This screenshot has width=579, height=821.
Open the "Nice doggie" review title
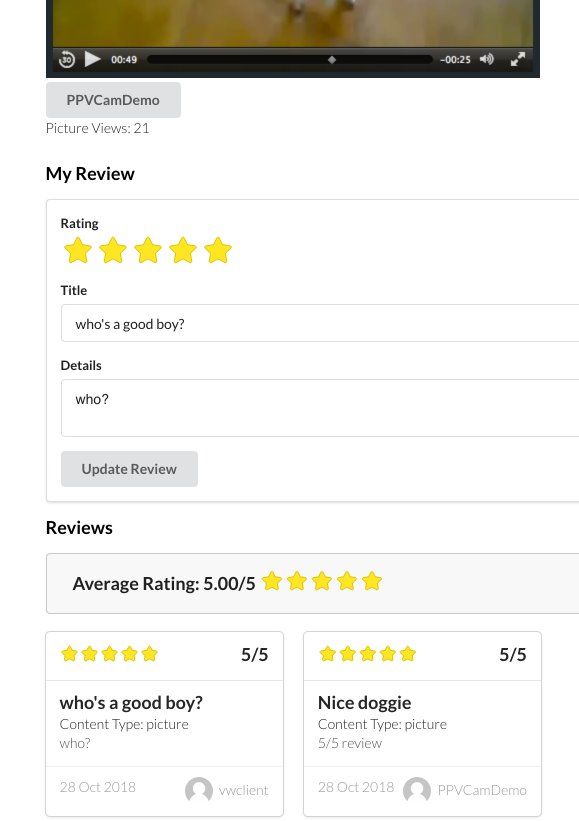(x=364, y=703)
